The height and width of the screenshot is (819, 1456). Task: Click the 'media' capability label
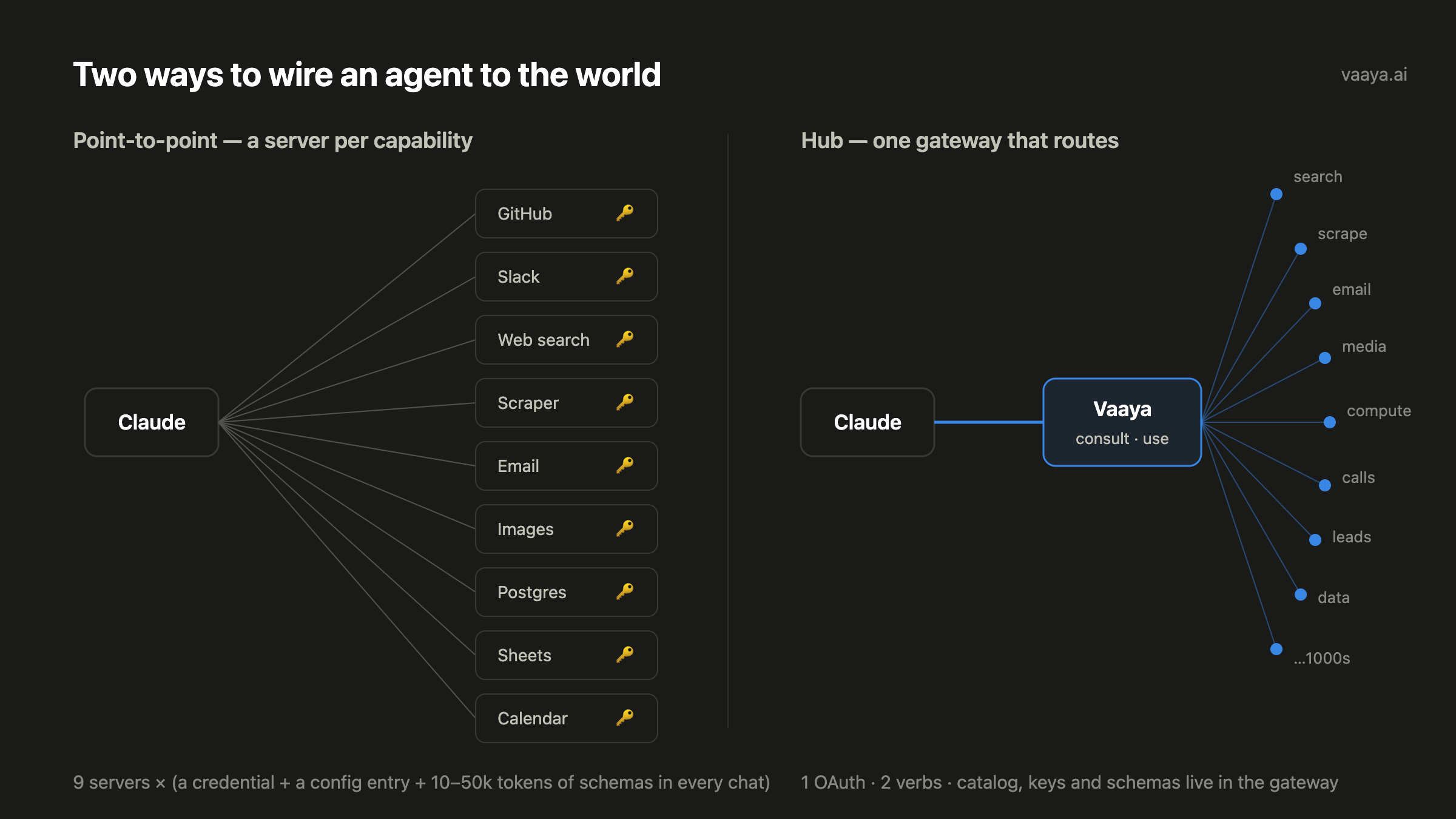1364,346
